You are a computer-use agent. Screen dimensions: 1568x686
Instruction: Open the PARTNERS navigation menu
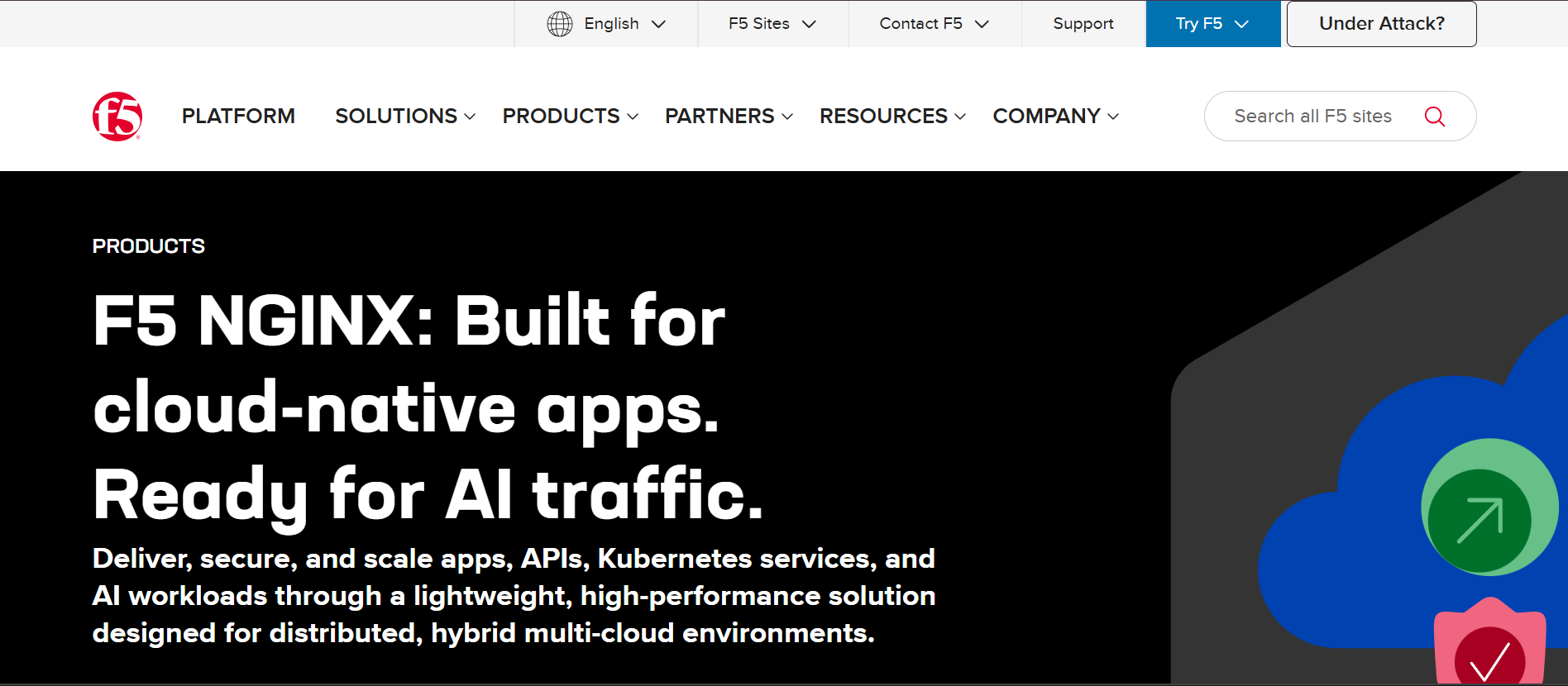[x=719, y=117]
